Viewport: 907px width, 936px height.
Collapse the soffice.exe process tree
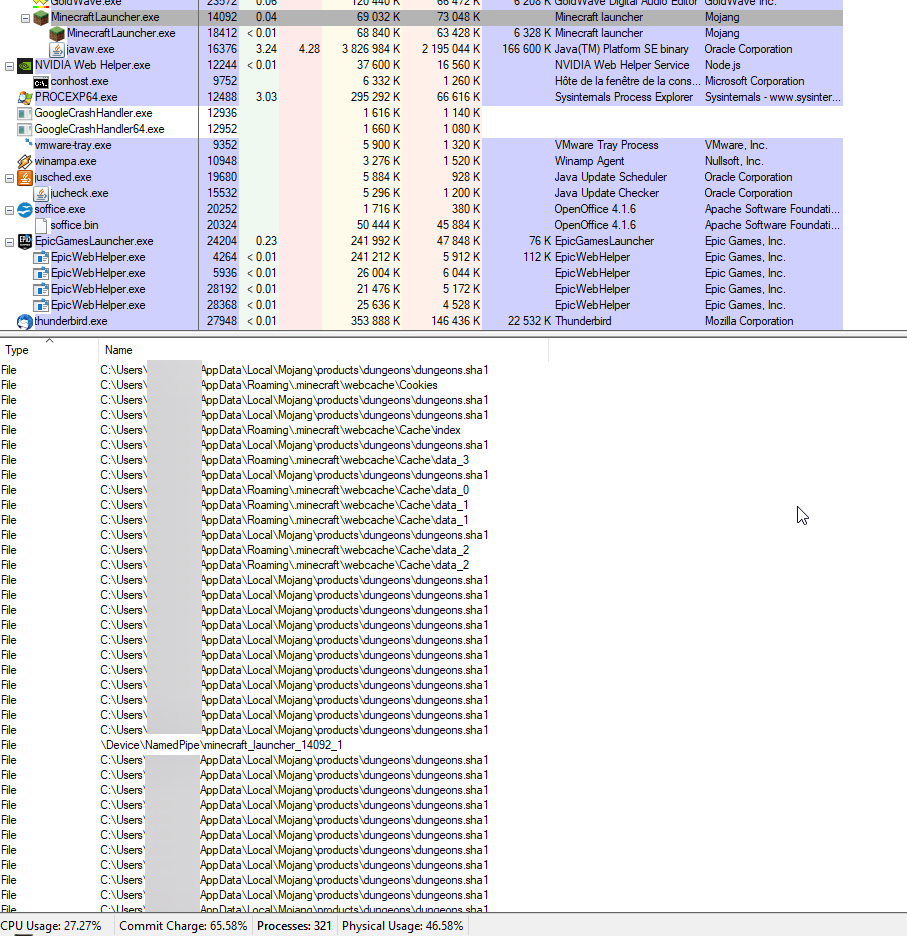click(9, 210)
